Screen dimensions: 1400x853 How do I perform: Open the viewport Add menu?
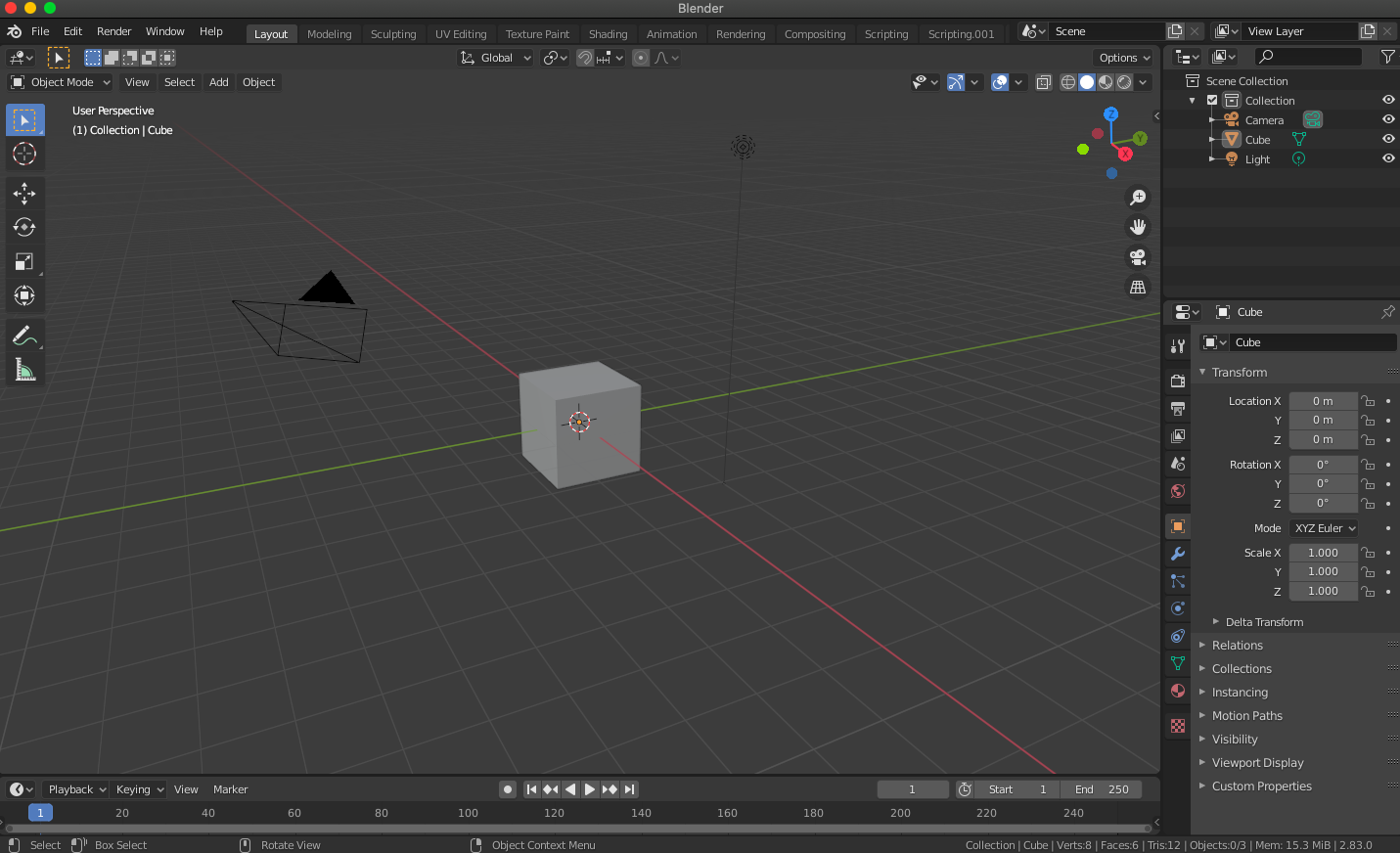tap(219, 82)
